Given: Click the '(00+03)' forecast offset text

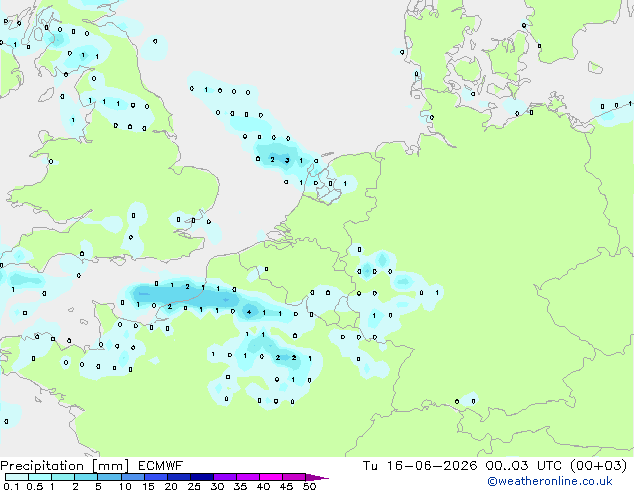Looking at the screenshot, I should click(598, 466).
